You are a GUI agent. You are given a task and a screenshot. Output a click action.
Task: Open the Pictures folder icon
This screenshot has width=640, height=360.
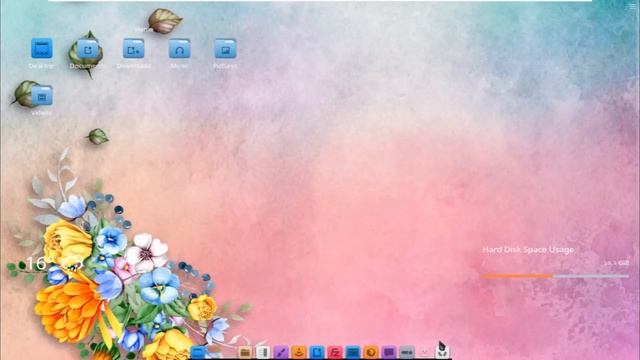225,49
